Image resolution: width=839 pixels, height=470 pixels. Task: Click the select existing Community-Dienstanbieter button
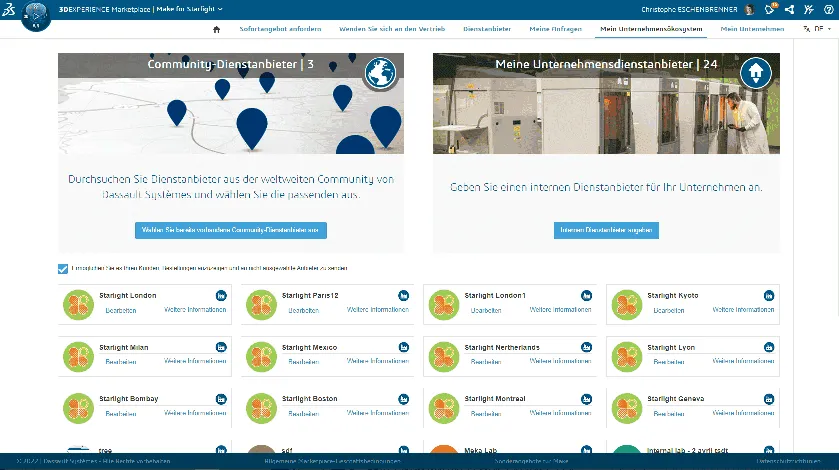coord(231,230)
